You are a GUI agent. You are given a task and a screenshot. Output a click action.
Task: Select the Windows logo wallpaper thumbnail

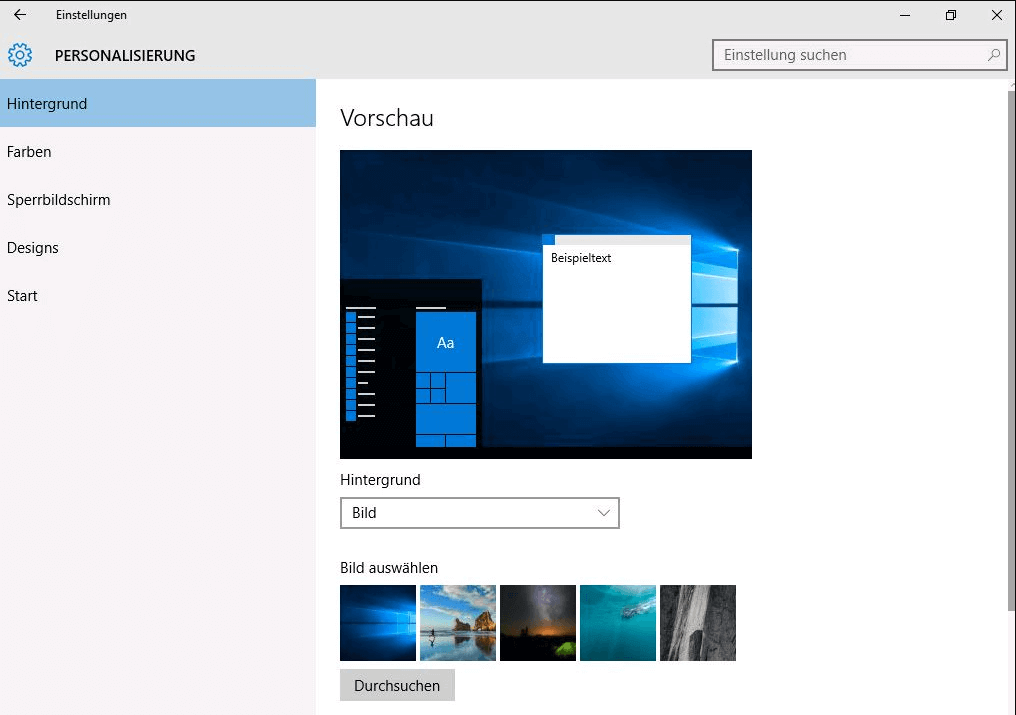click(378, 623)
